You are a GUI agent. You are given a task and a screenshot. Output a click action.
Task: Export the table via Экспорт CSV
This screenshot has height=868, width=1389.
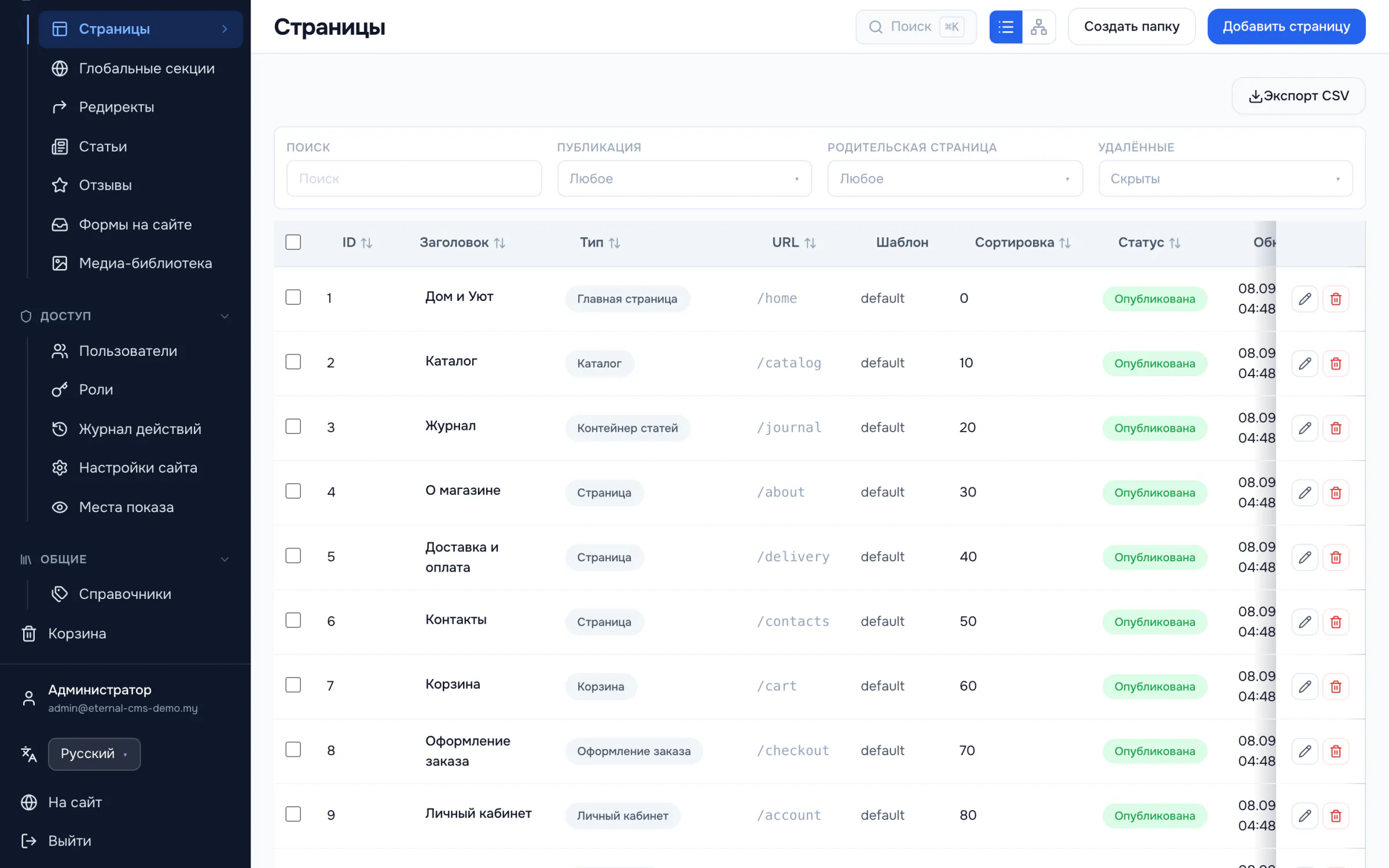[x=1299, y=96]
